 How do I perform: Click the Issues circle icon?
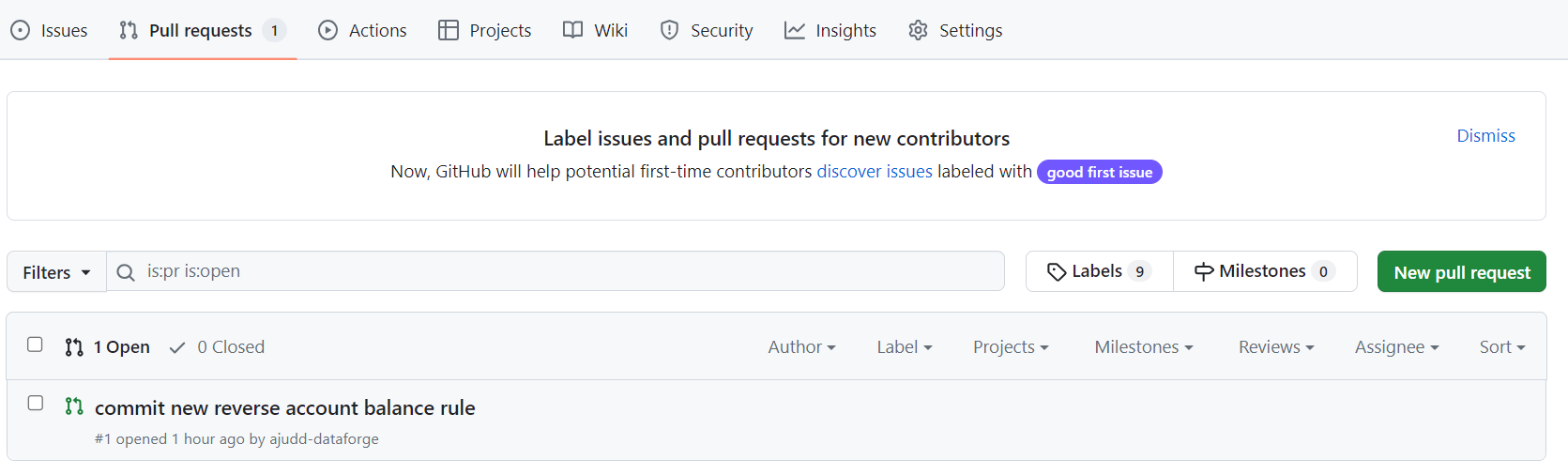tap(20, 30)
